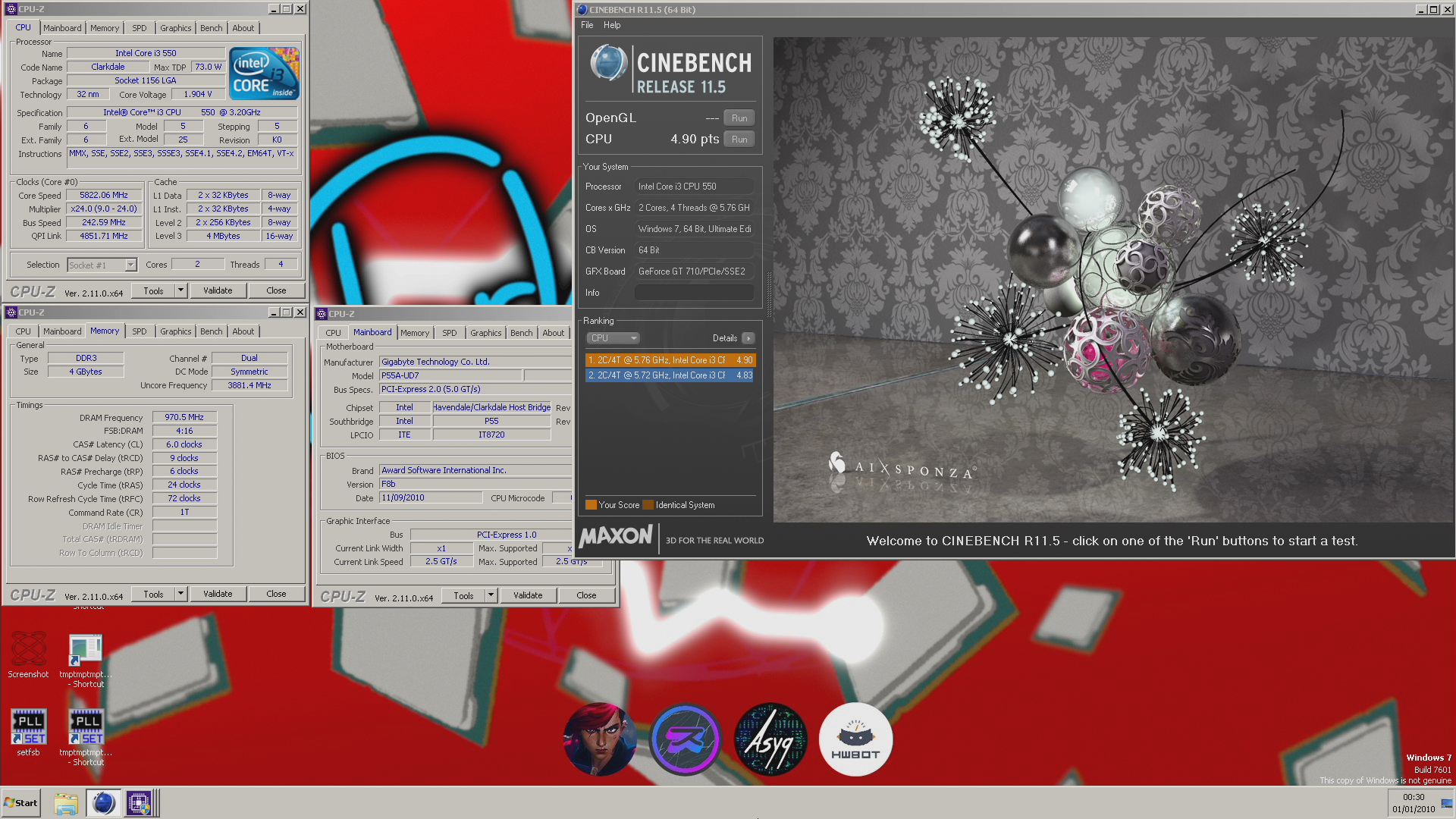Open the file explorer in taskbar
This screenshot has width=1456, height=819.
point(66,803)
